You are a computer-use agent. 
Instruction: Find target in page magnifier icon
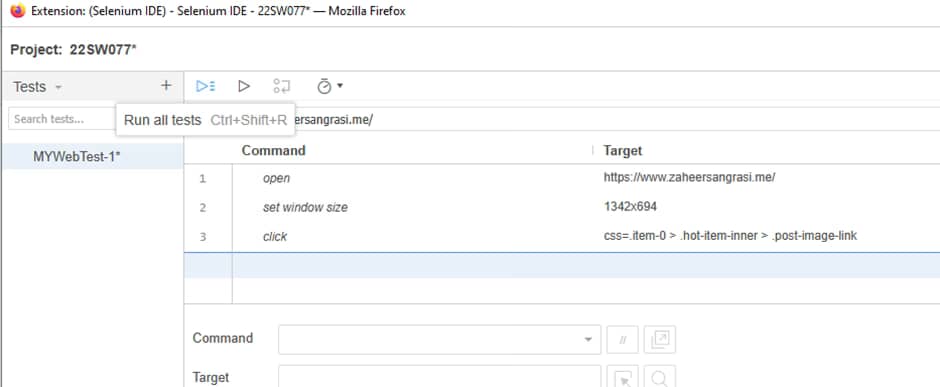point(660,378)
